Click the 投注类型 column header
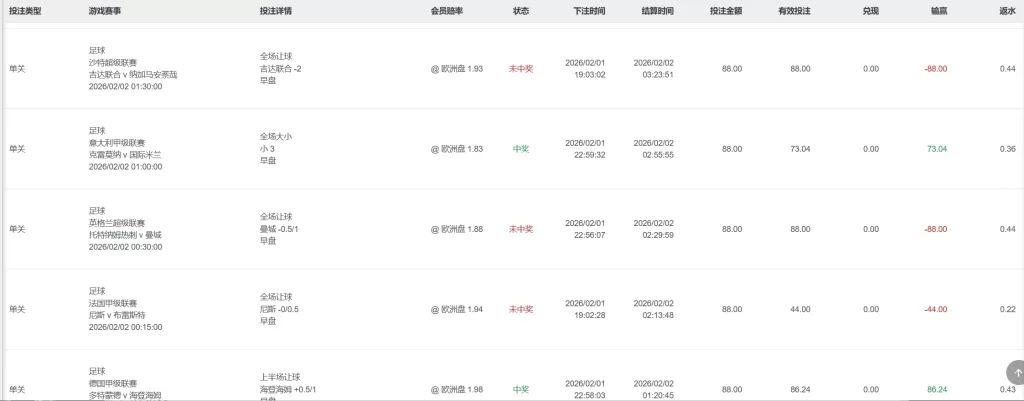 point(25,11)
